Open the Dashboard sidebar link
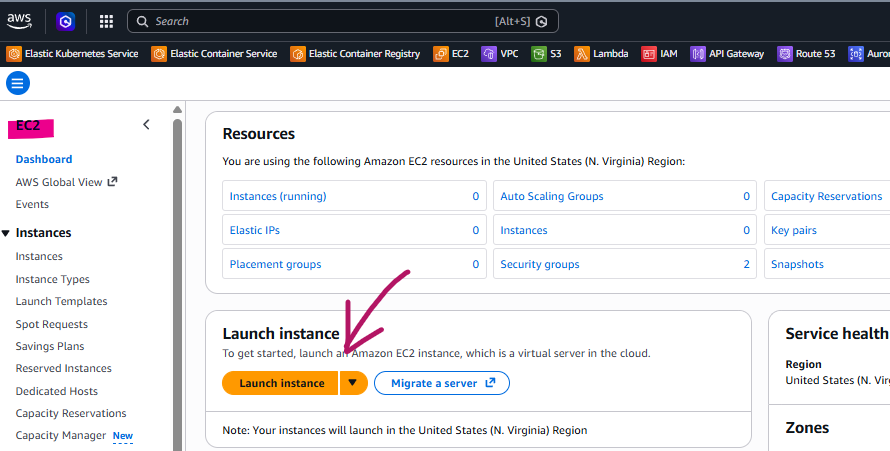Screen dimensions: 890x451 pyautogui.click(x=44, y=159)
